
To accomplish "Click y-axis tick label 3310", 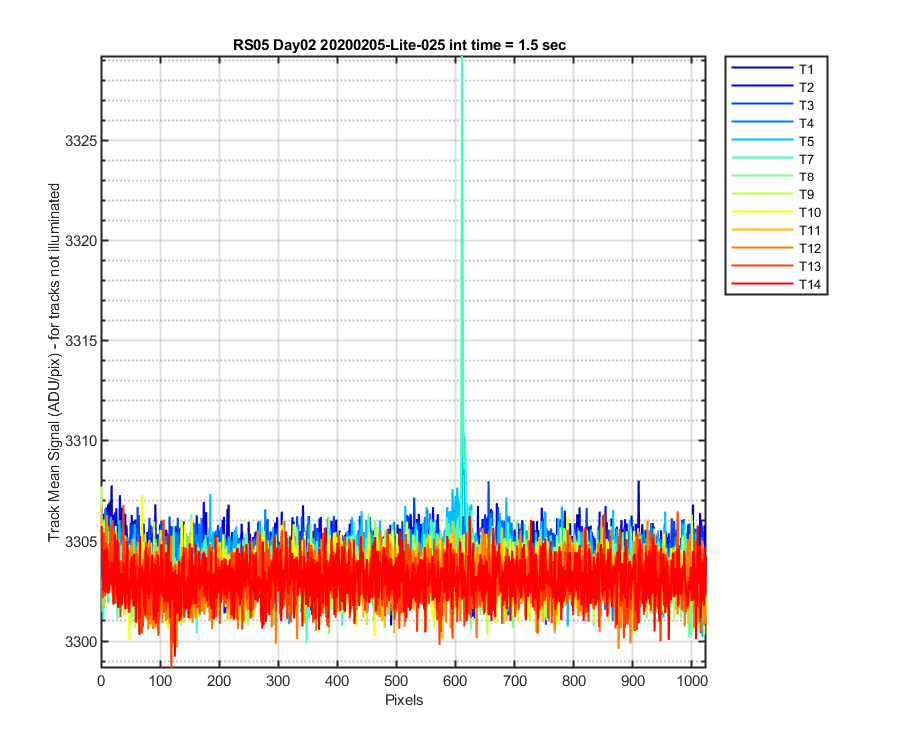I will 81,441.
